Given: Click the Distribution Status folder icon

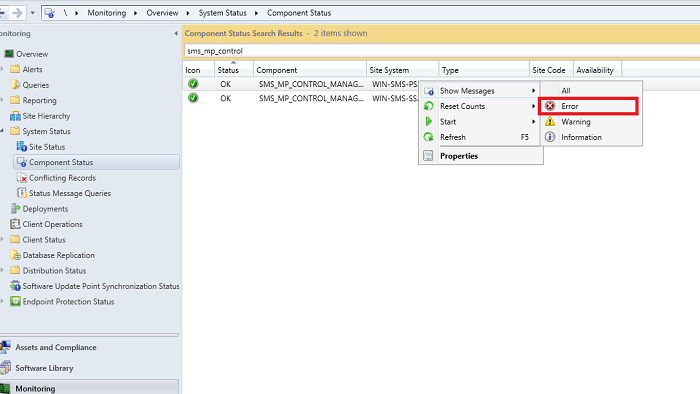Looking at the screenshot, I should [15, 270].
